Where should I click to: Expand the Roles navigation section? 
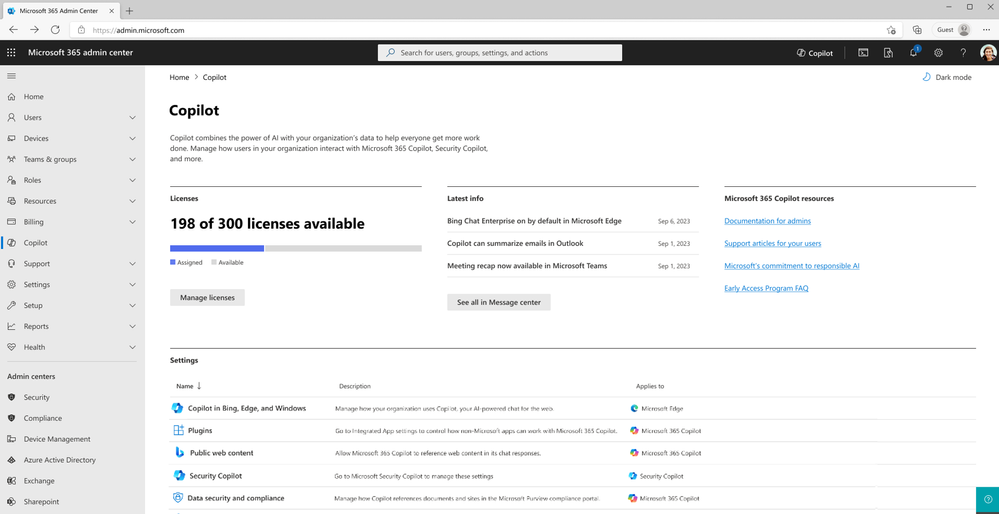(x=133, y=180)
